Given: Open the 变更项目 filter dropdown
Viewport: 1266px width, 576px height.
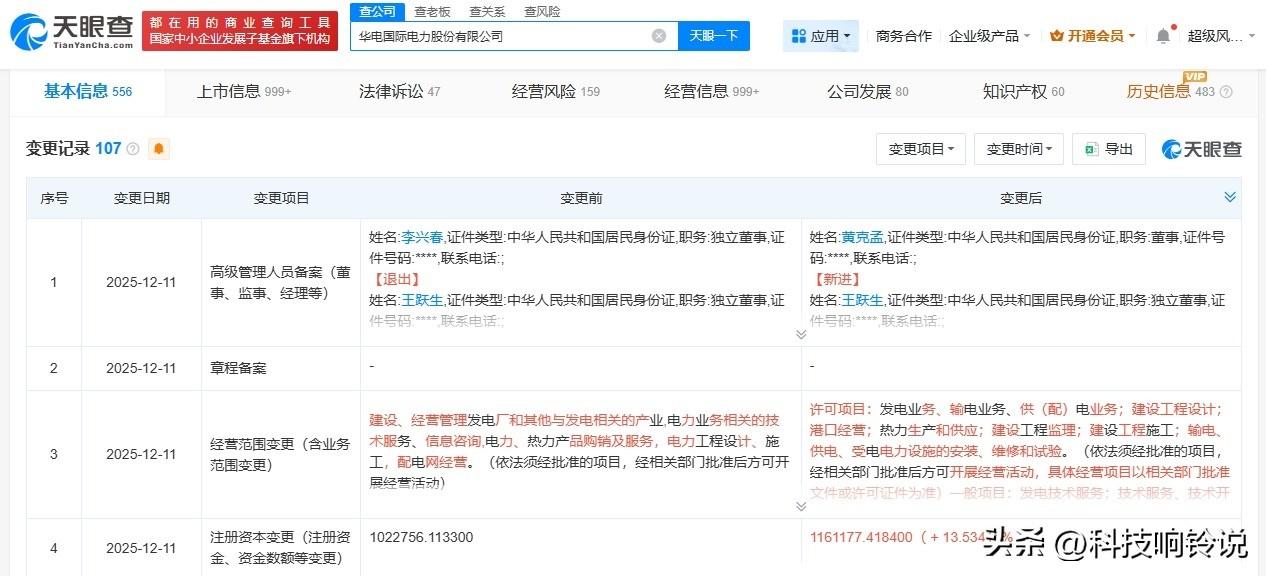Looking at the screenshot, I should click(x=921, y=149).
